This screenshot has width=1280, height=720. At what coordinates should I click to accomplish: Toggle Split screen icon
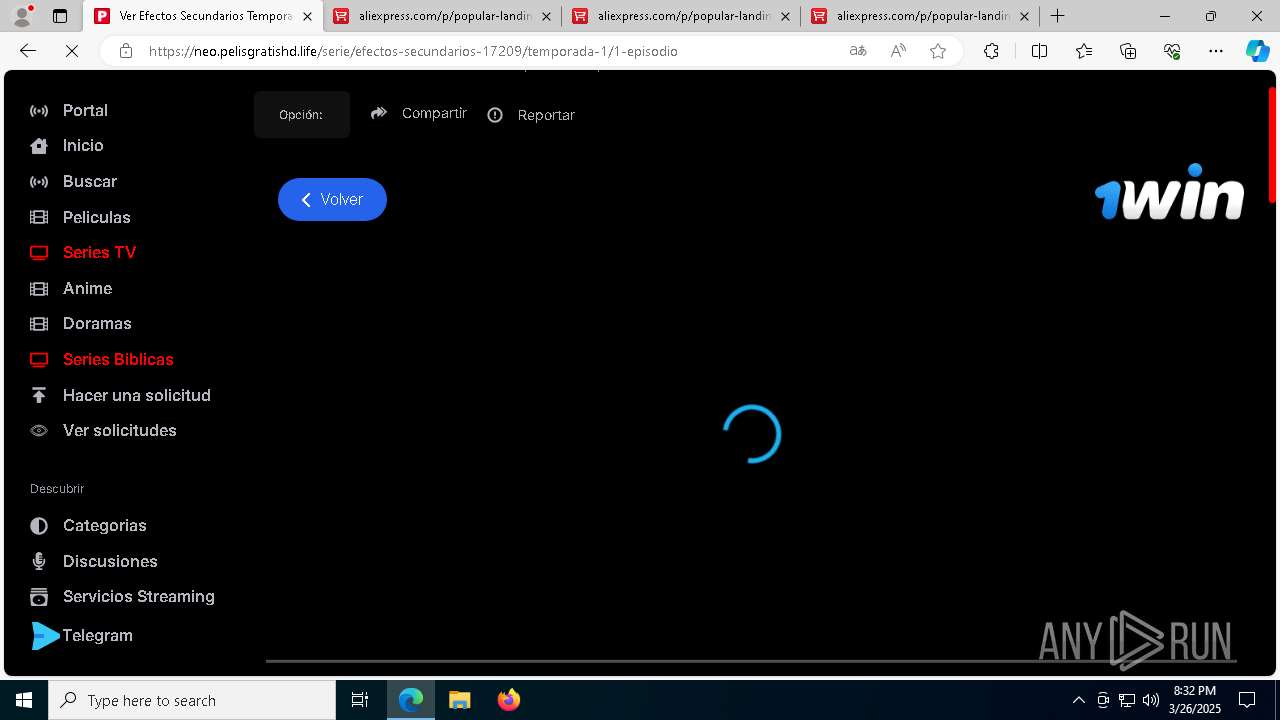(x=1039, y=51)
